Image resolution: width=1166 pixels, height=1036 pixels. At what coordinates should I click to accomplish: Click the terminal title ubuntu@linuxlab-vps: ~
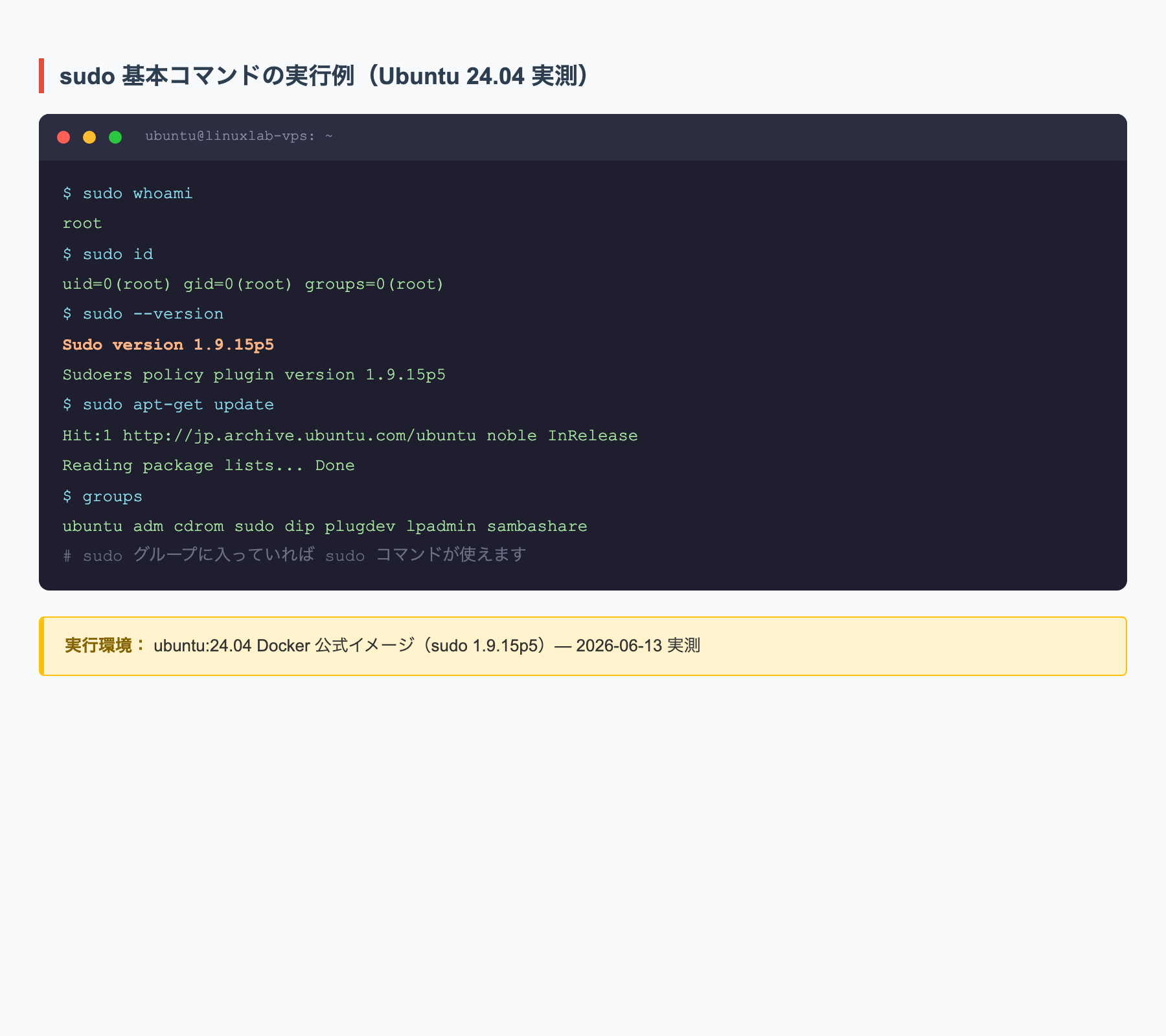239,136
